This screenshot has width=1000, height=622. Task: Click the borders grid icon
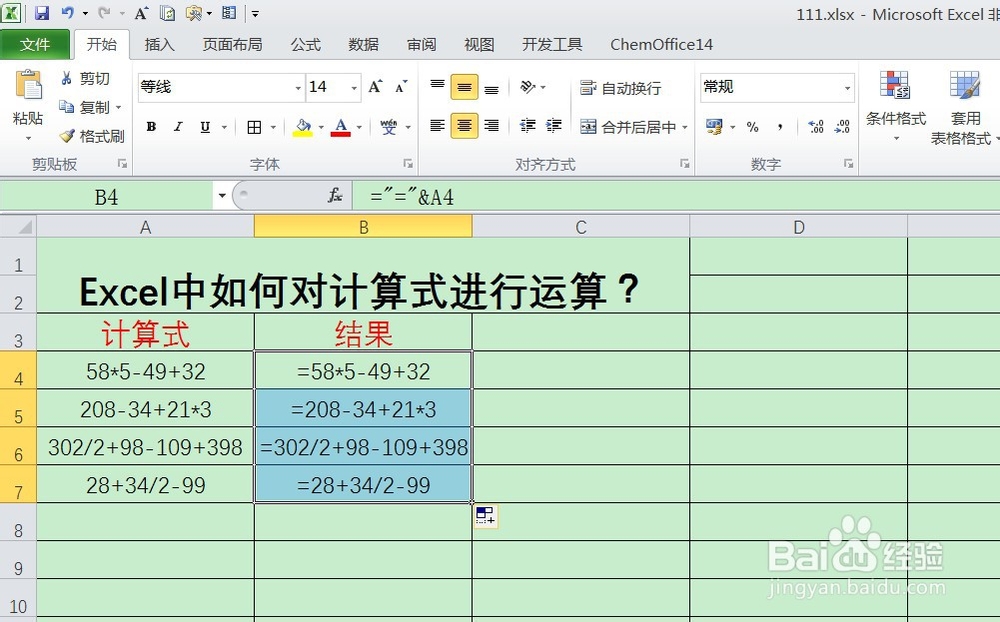[254, 127]
